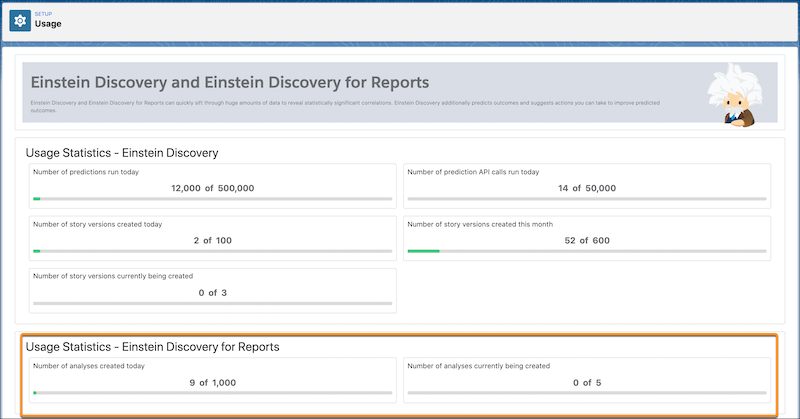Click the '2 of 100' value
Screen dimensions: 800x419
[x=213, y=240]
